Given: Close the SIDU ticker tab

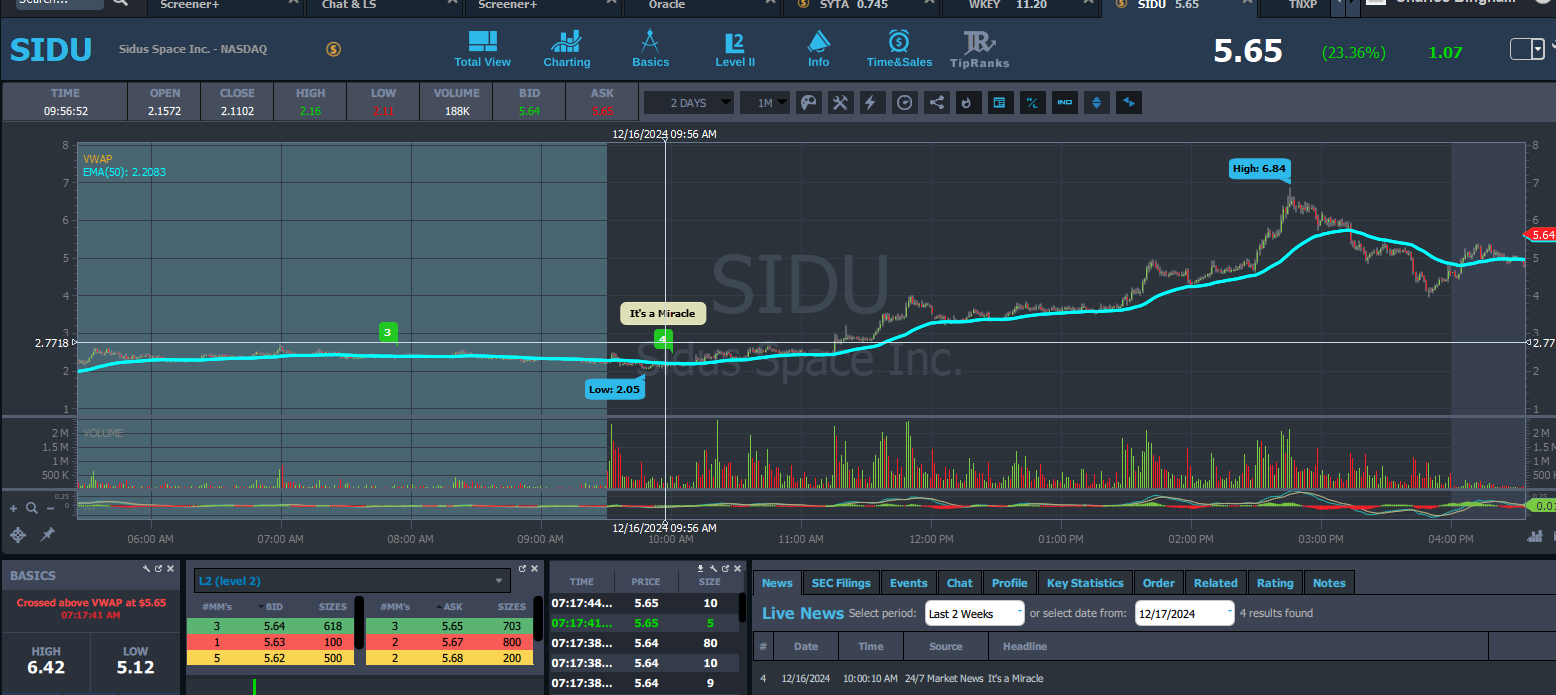Looking at the screenshot, I should pyautogui.click(x=1248, y=4).
